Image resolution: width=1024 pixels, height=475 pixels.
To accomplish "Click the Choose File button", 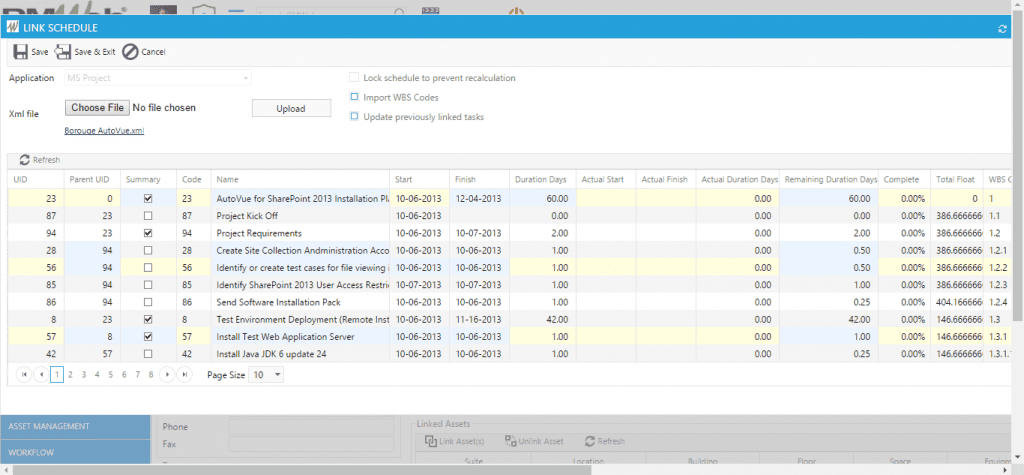I will coord(97,108).
